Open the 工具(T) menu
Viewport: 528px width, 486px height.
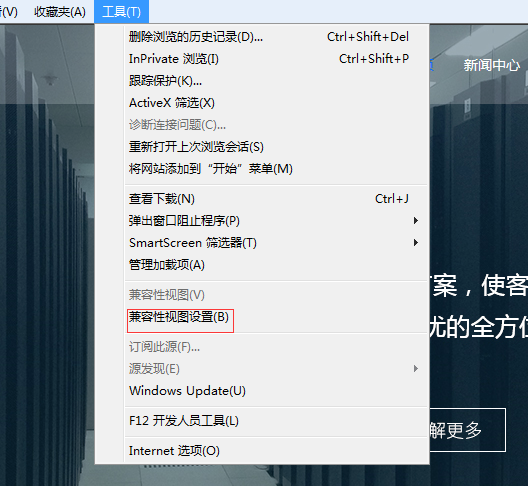121,12
